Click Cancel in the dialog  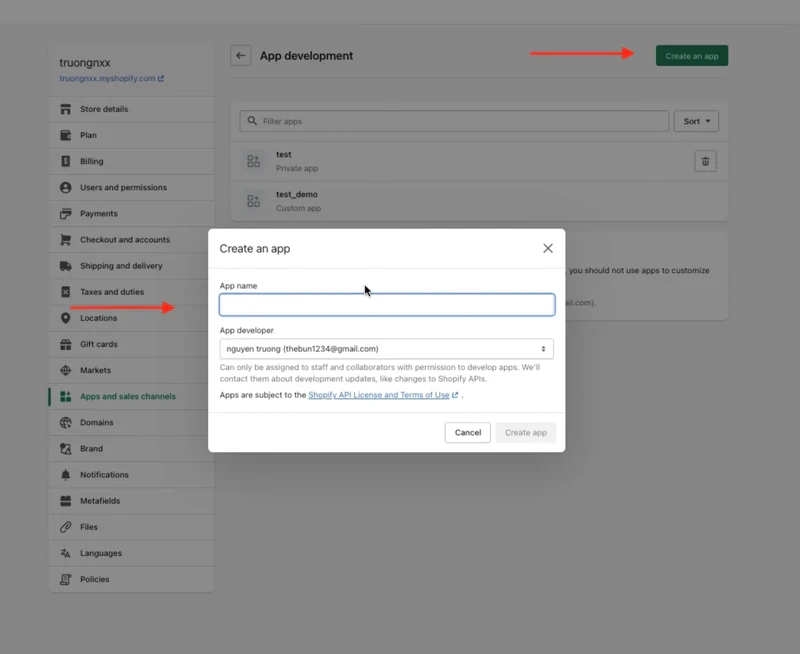[x=467, y=433]
